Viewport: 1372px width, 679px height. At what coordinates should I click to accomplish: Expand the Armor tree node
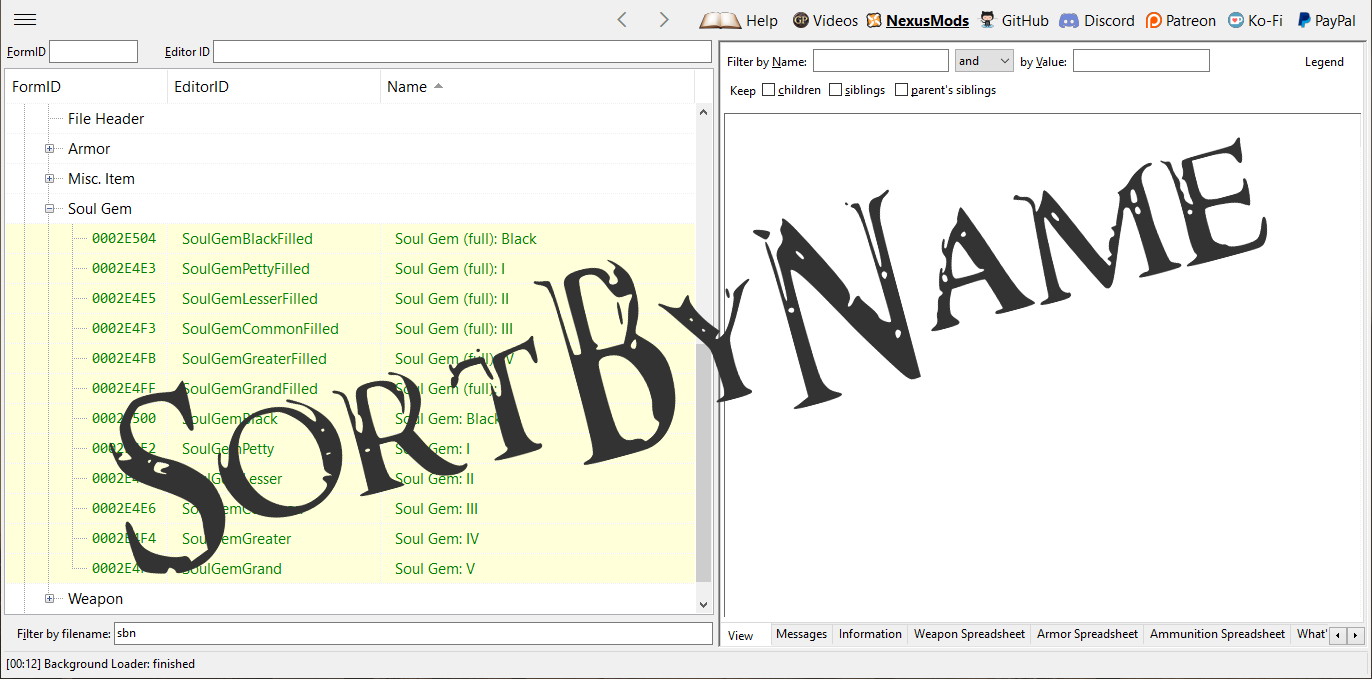[x=49, y=149]
